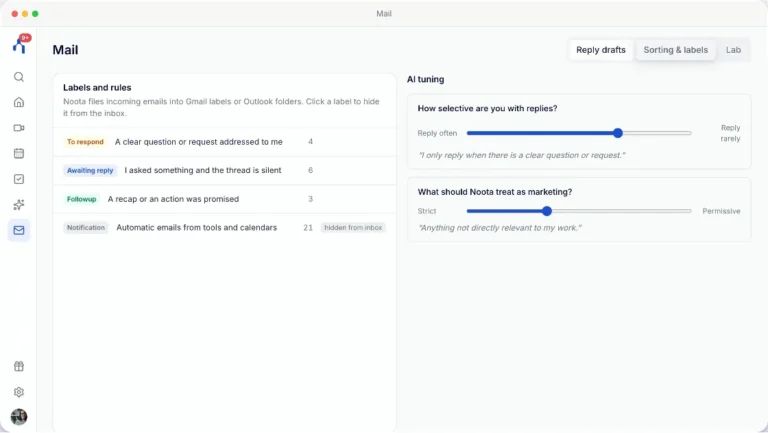Open AI sparkle icon in sidebar
The width and height of the screenshot is (768, 433).
coord(19,205)
